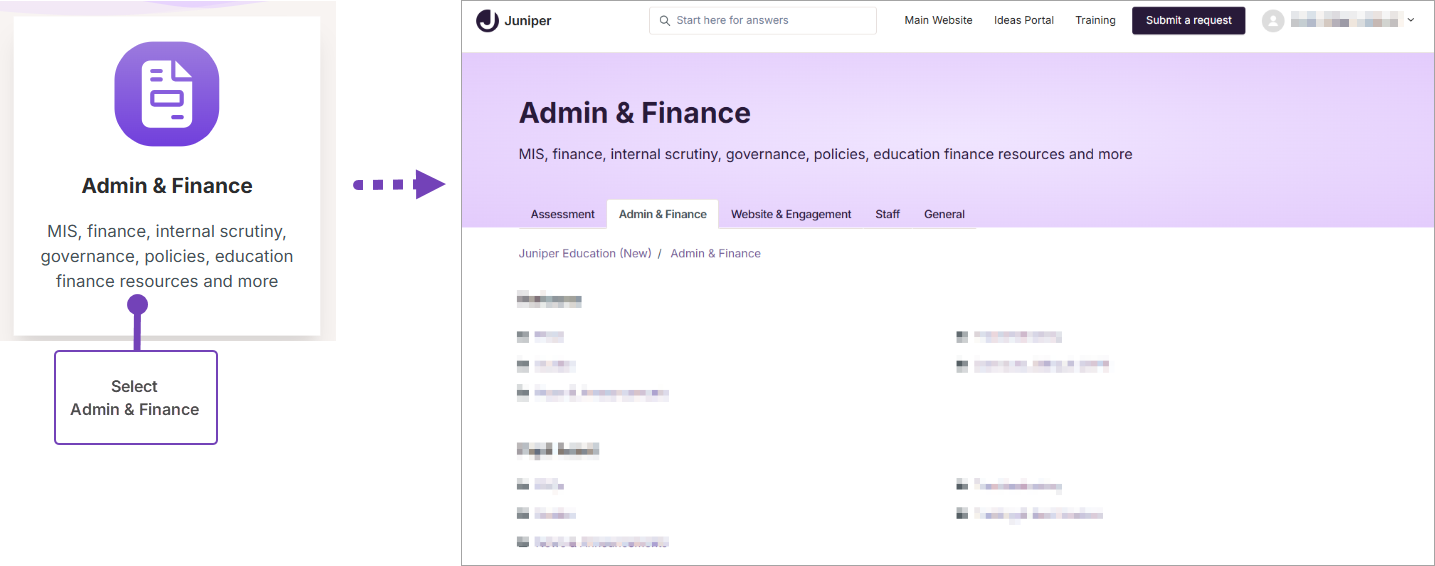This screenshot has height=566, width=1435.
Task: Click the 'Admin & Finance' page heading
Action: tap(635, 113)
